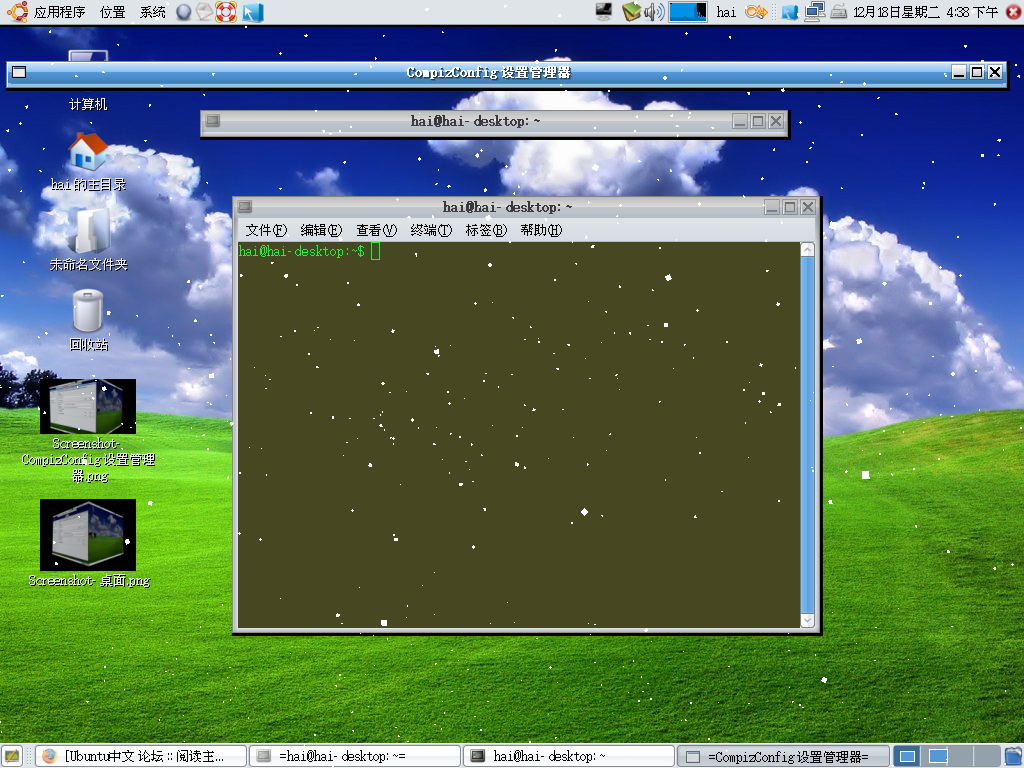Click the back terminal title bar menu icon
This screenshot has height=768, width=1024.
point(213,121)
